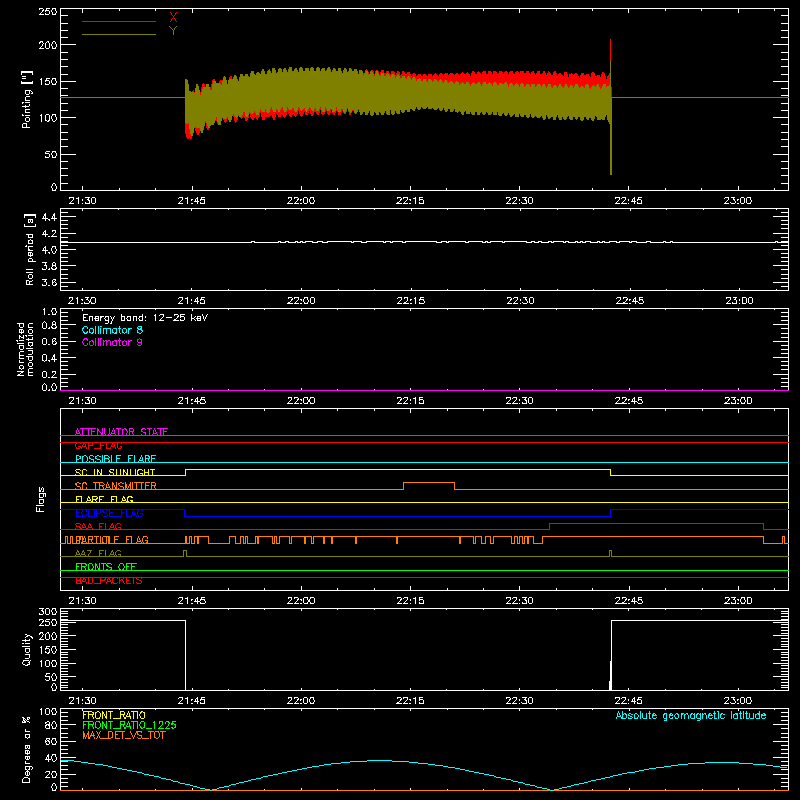The image size is (800, 800).
Task: Click the 1.0 tick on modulation axis
Action: (x=49, y=311)
